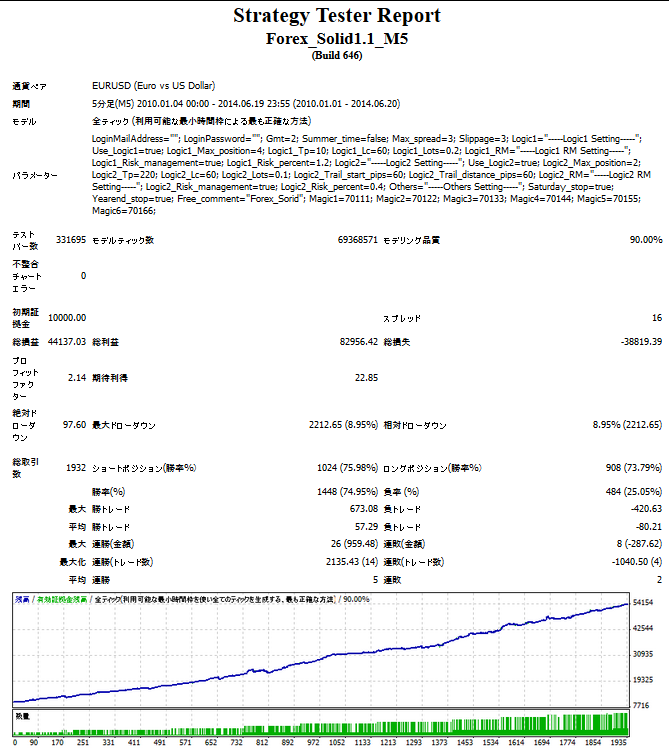The width and height of the screenshot is (669, 752).
Task: Click the パラメーター row label
Action: click(35, 175)
